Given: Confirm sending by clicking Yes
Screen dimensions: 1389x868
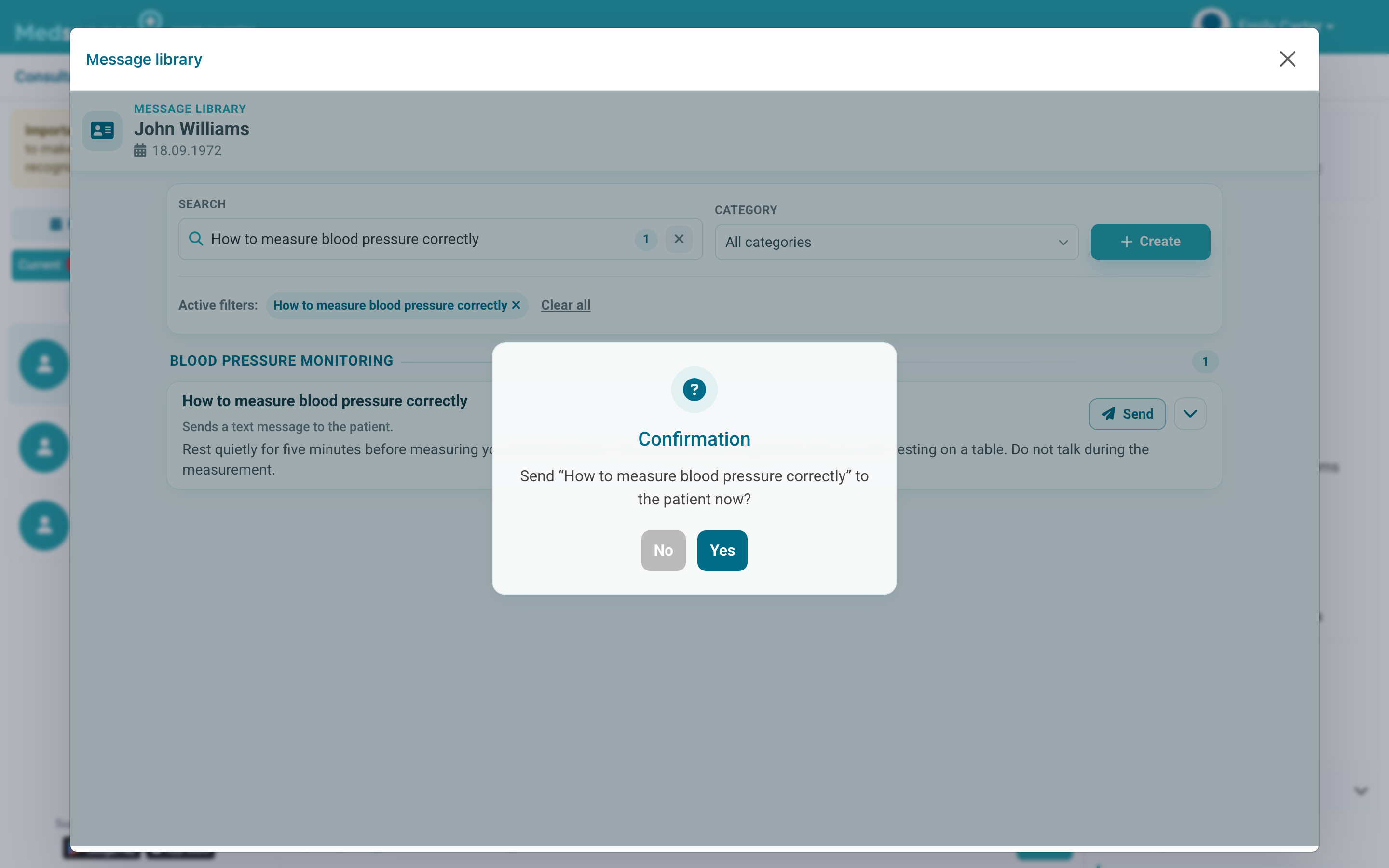Looking at the screenshot, I should click(722, 550).
